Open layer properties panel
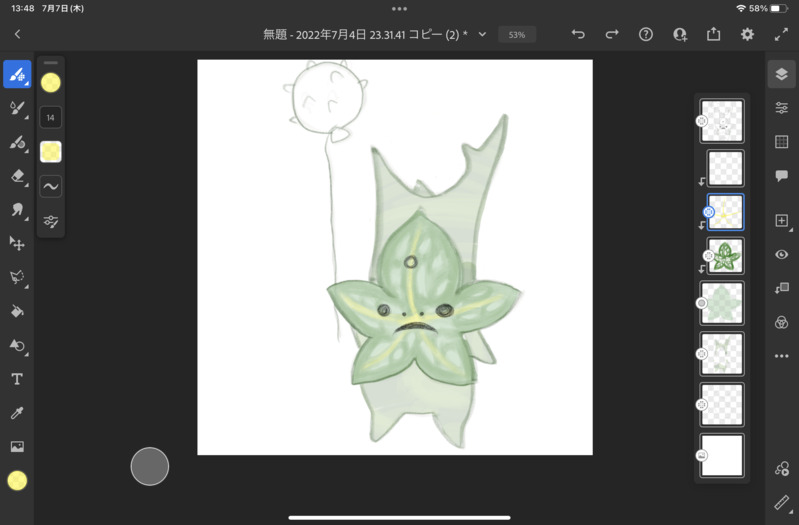 click(781, 108)
